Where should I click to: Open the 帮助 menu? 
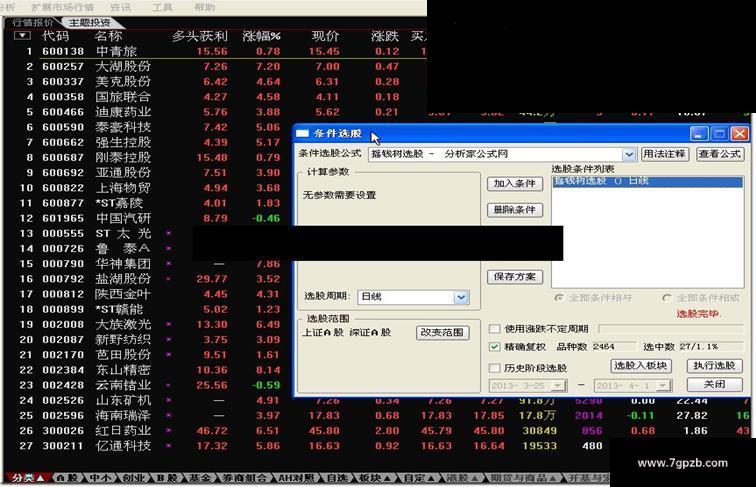coord(205,7)
